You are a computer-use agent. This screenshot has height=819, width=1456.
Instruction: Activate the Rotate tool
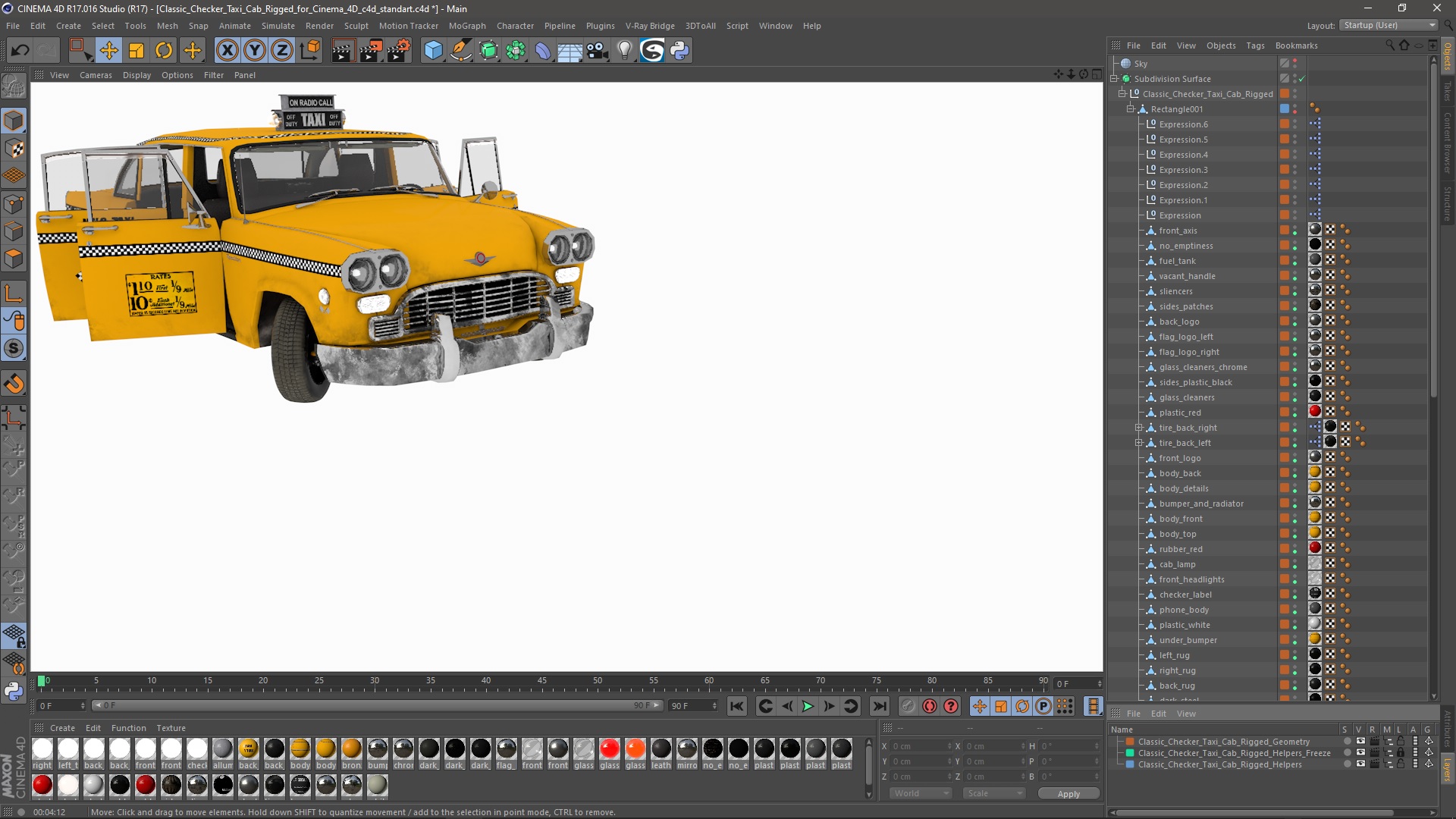164,51
